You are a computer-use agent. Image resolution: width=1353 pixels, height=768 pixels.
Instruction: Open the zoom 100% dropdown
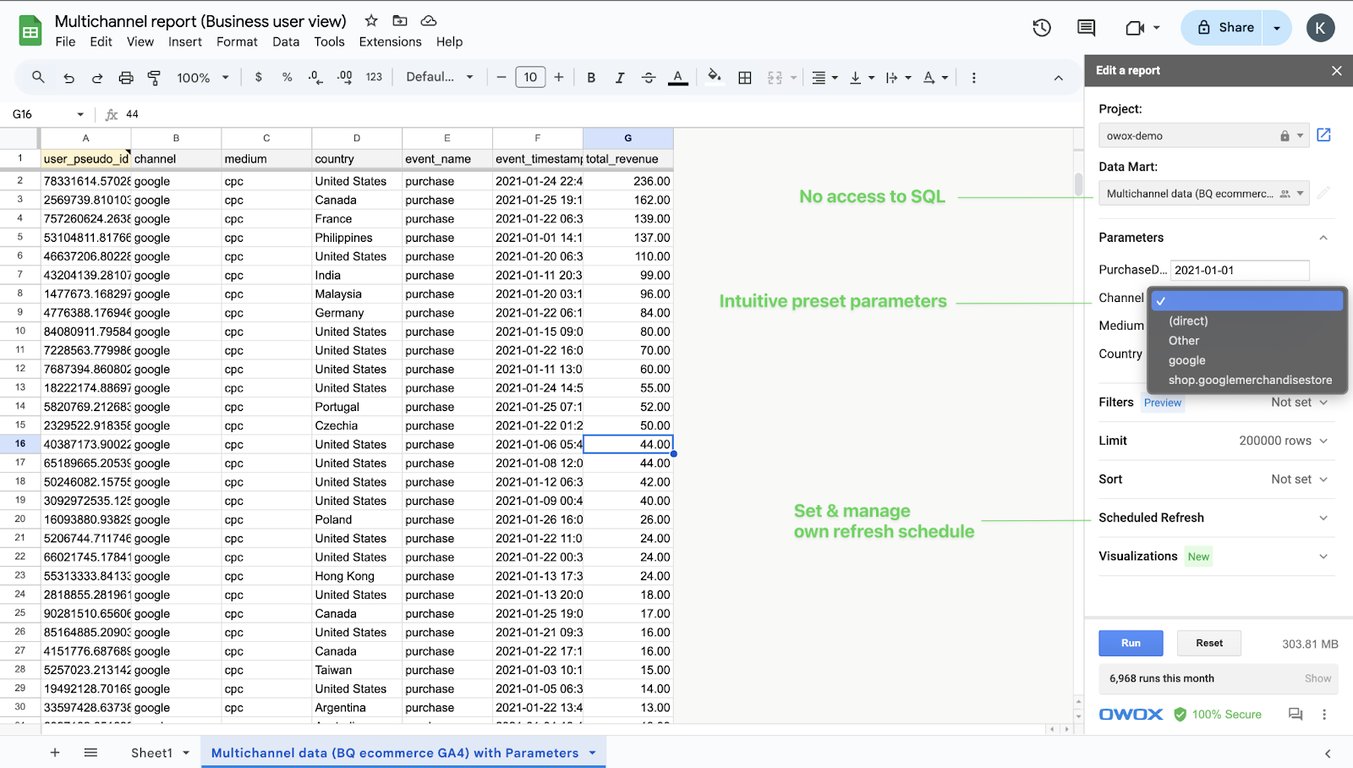203,77
